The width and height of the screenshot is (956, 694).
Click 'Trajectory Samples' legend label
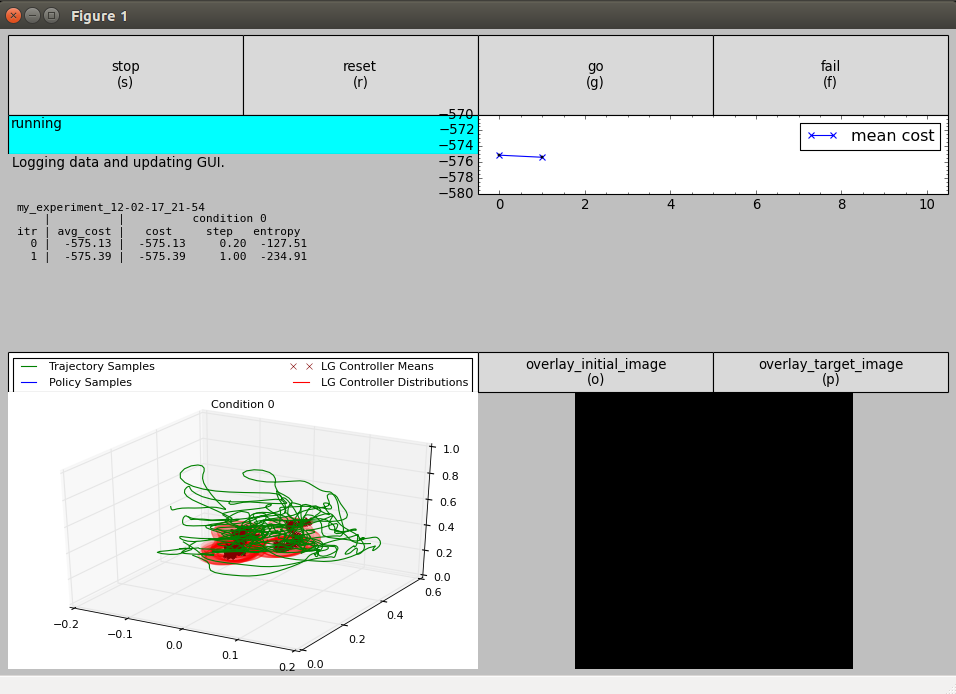click(102, 366)
